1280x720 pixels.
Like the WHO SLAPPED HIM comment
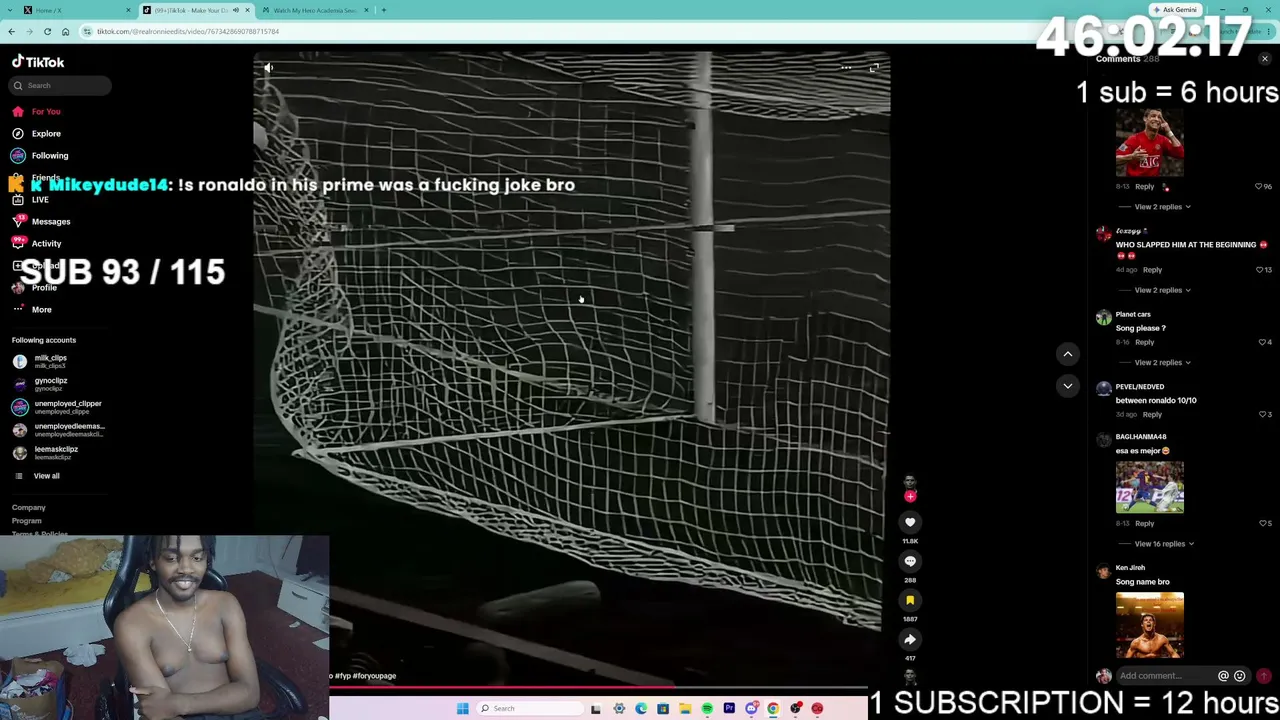(1259, 270)
